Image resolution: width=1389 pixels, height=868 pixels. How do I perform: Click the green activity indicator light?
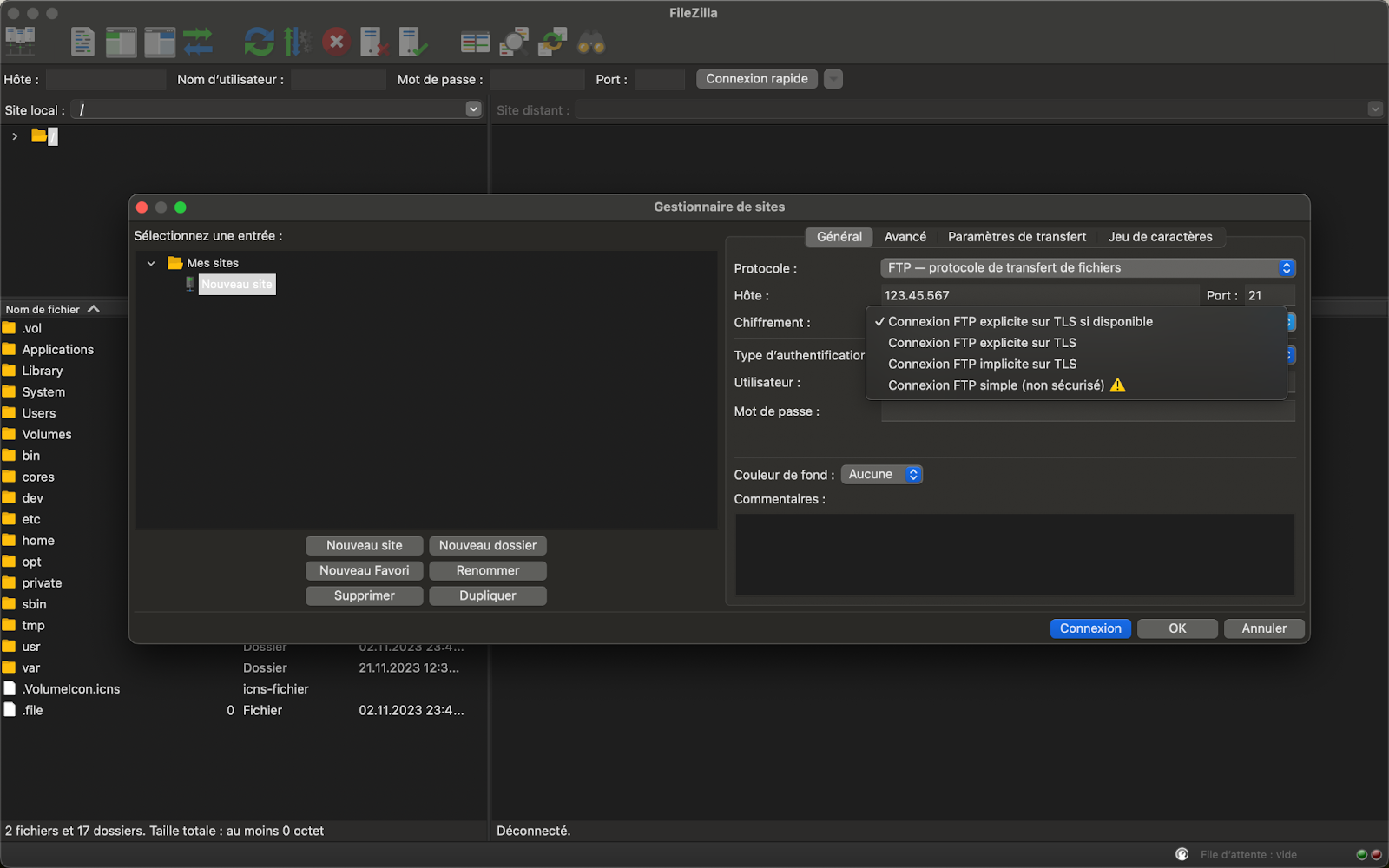click(x=1361, y=855)
